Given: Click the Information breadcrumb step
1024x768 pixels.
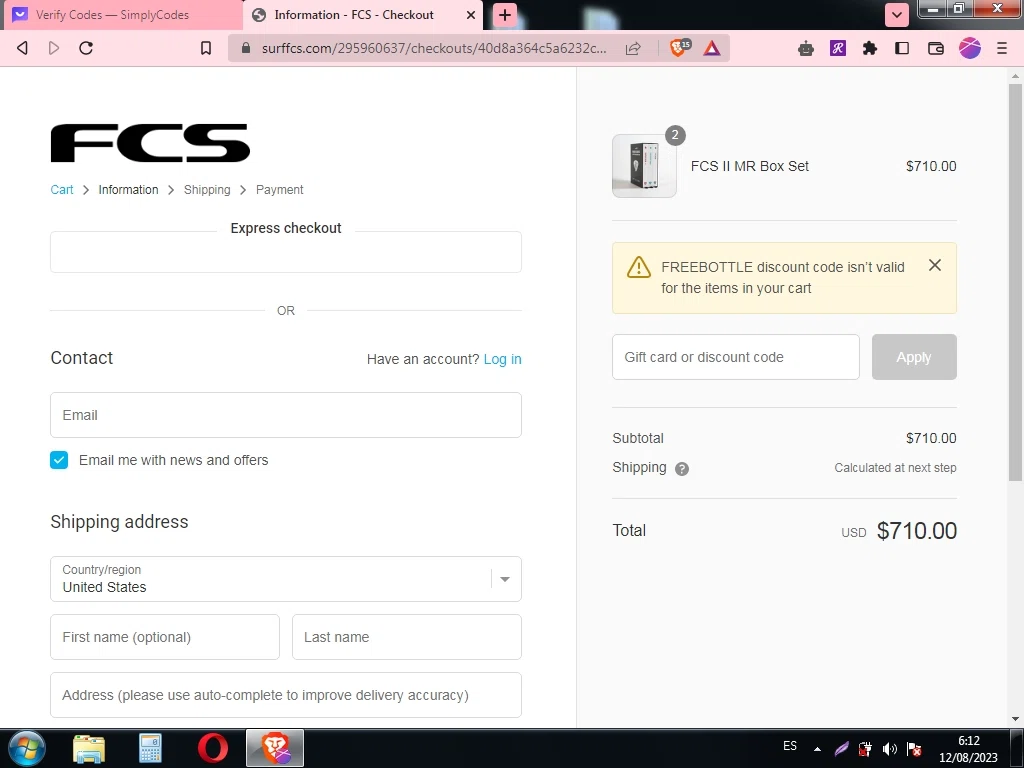Looking at the screenshot, I should click(x=128, y=189).
